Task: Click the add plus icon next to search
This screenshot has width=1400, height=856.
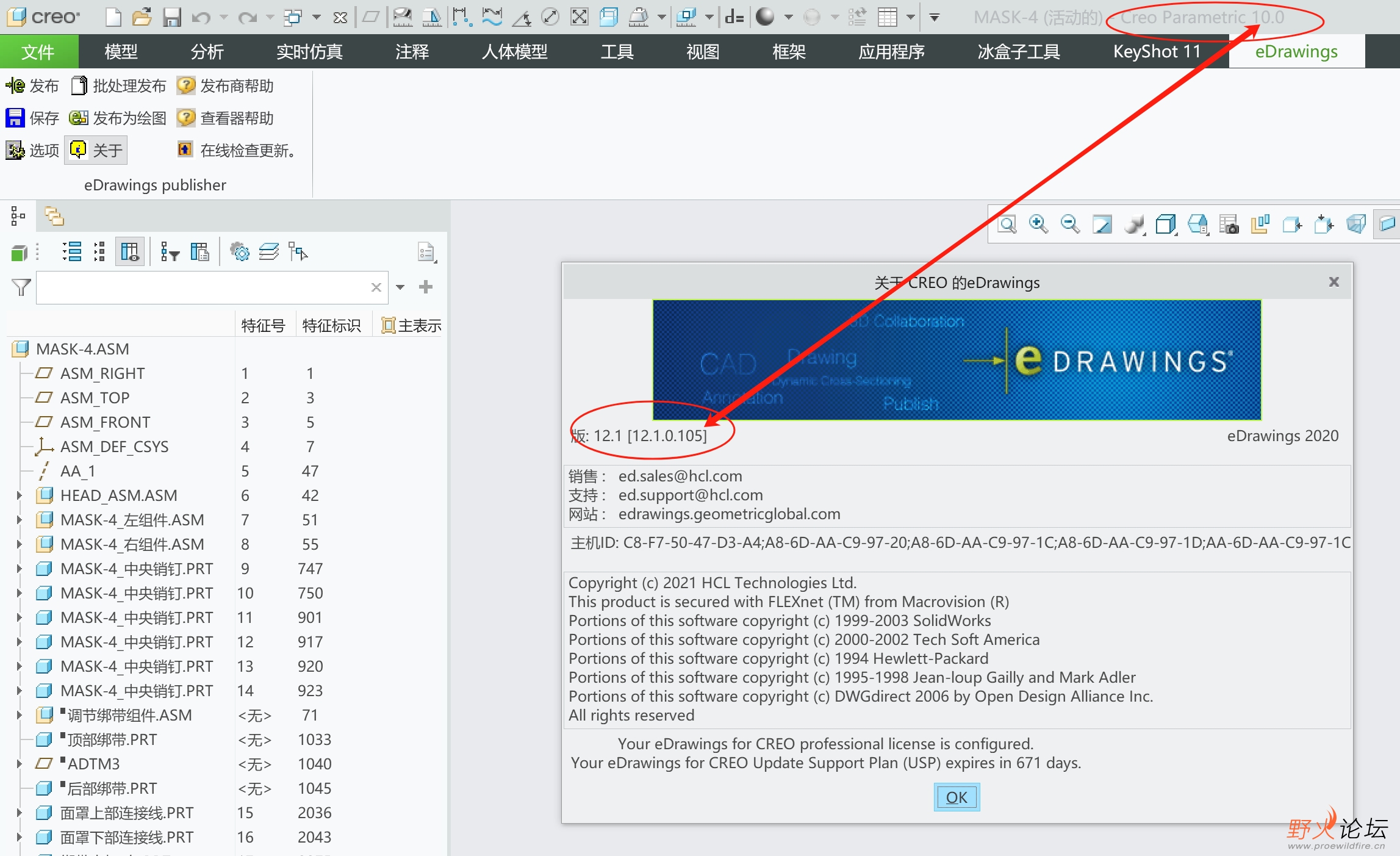Action: [426, 287]
